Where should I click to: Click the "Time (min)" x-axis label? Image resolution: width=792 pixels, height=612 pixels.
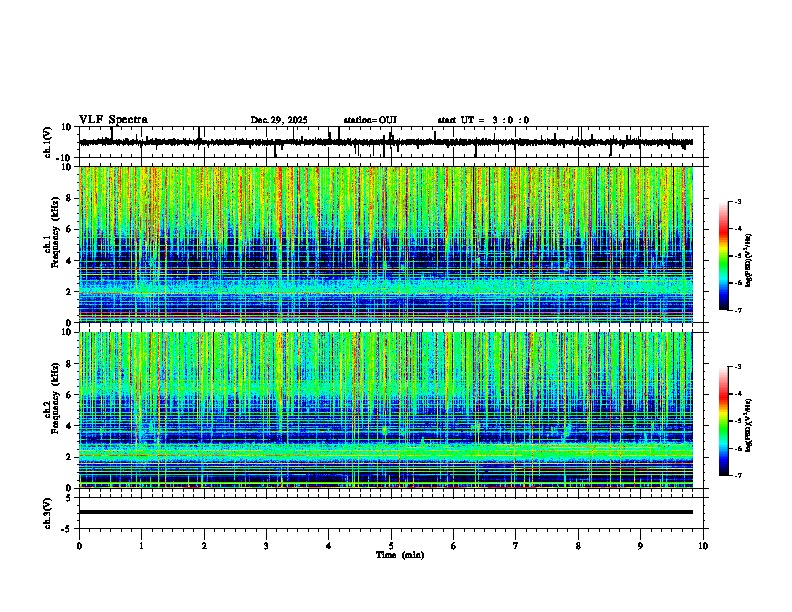tap(400, 555)
